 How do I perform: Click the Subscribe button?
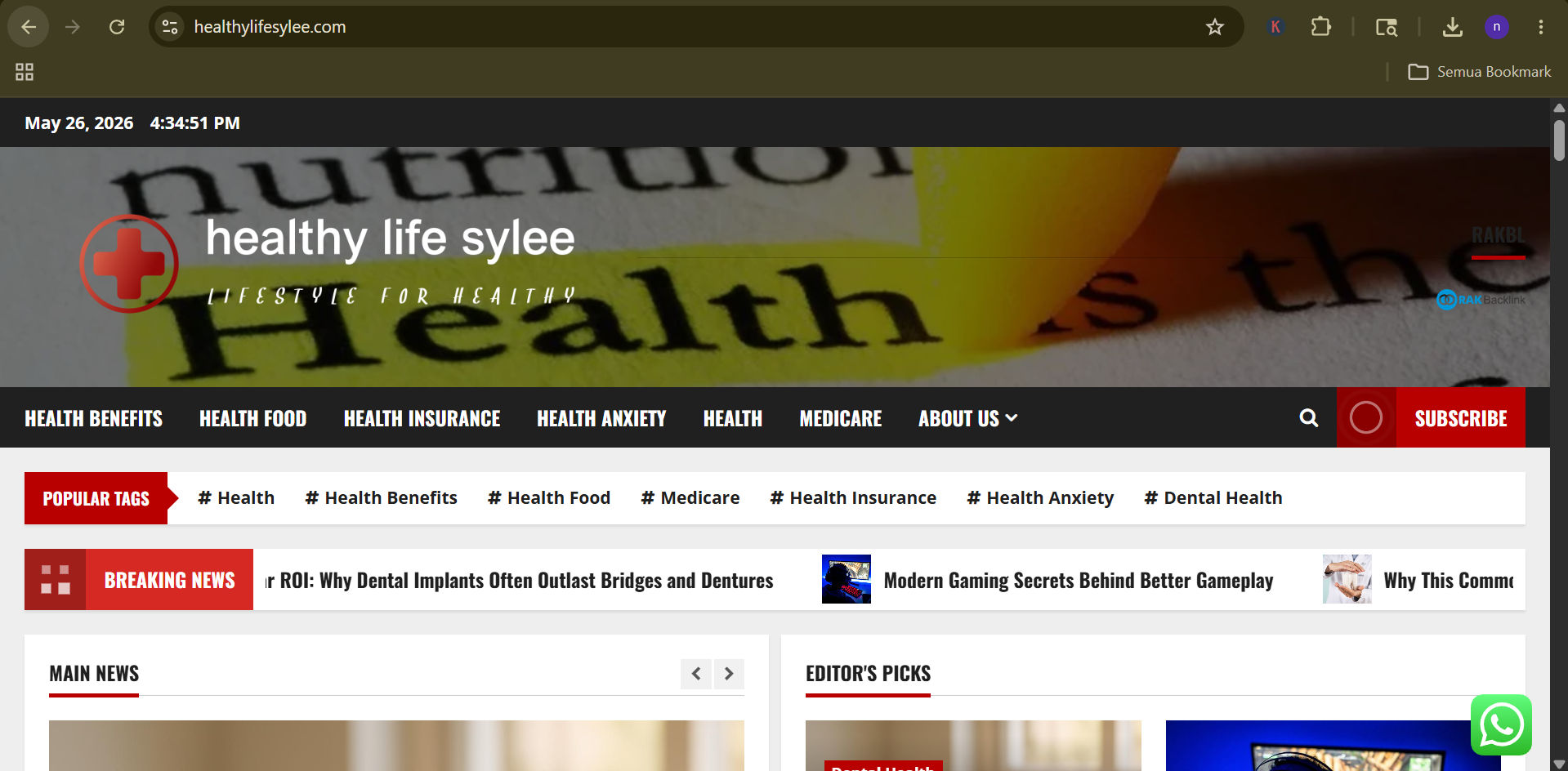(x=1460, y=417)
